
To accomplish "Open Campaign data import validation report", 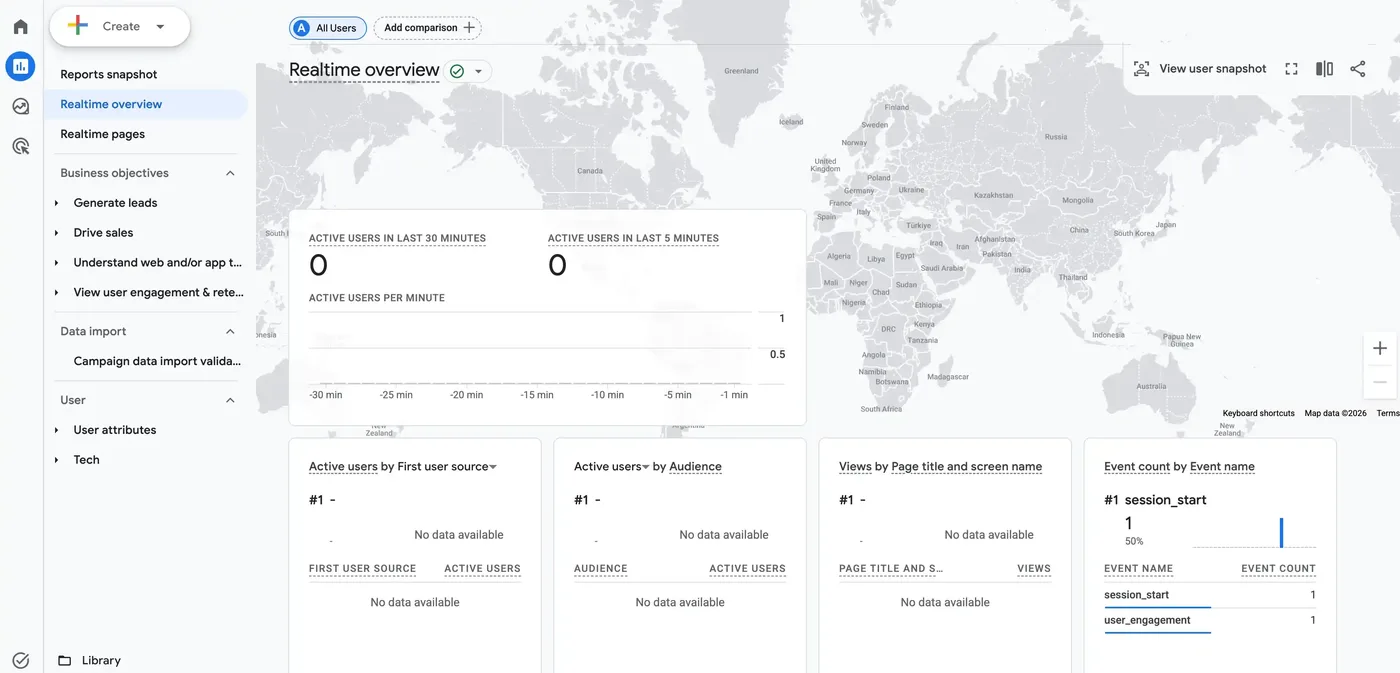I will pyautogui.click(x=157, y=361).
